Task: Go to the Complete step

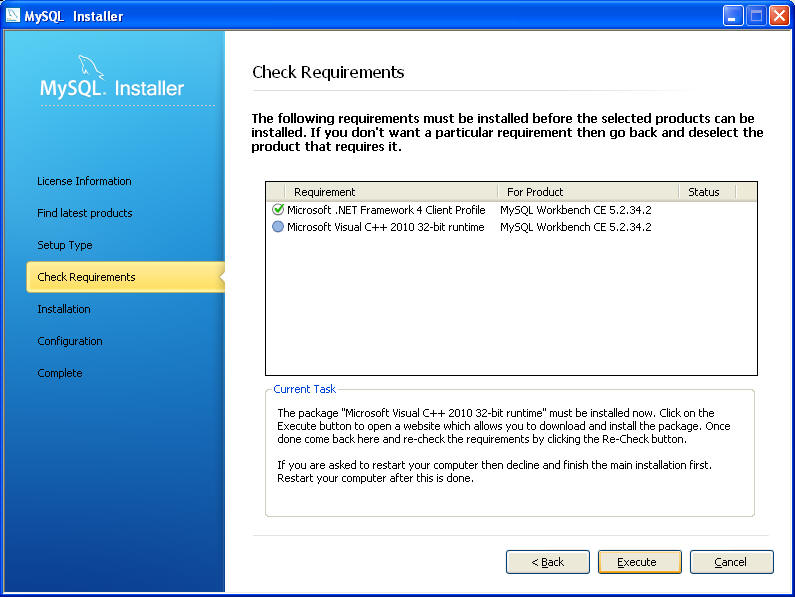Action: pyautogui.click(x=60, y=373)
